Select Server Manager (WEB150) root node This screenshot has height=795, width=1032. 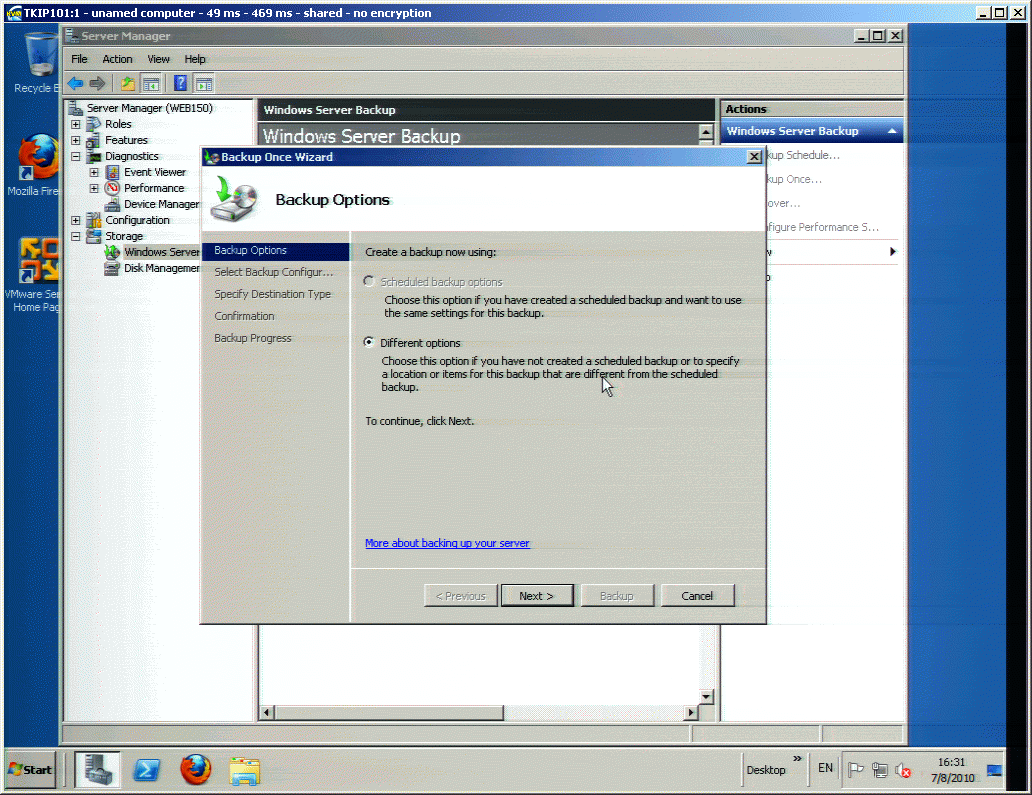(x=149, y=108)
